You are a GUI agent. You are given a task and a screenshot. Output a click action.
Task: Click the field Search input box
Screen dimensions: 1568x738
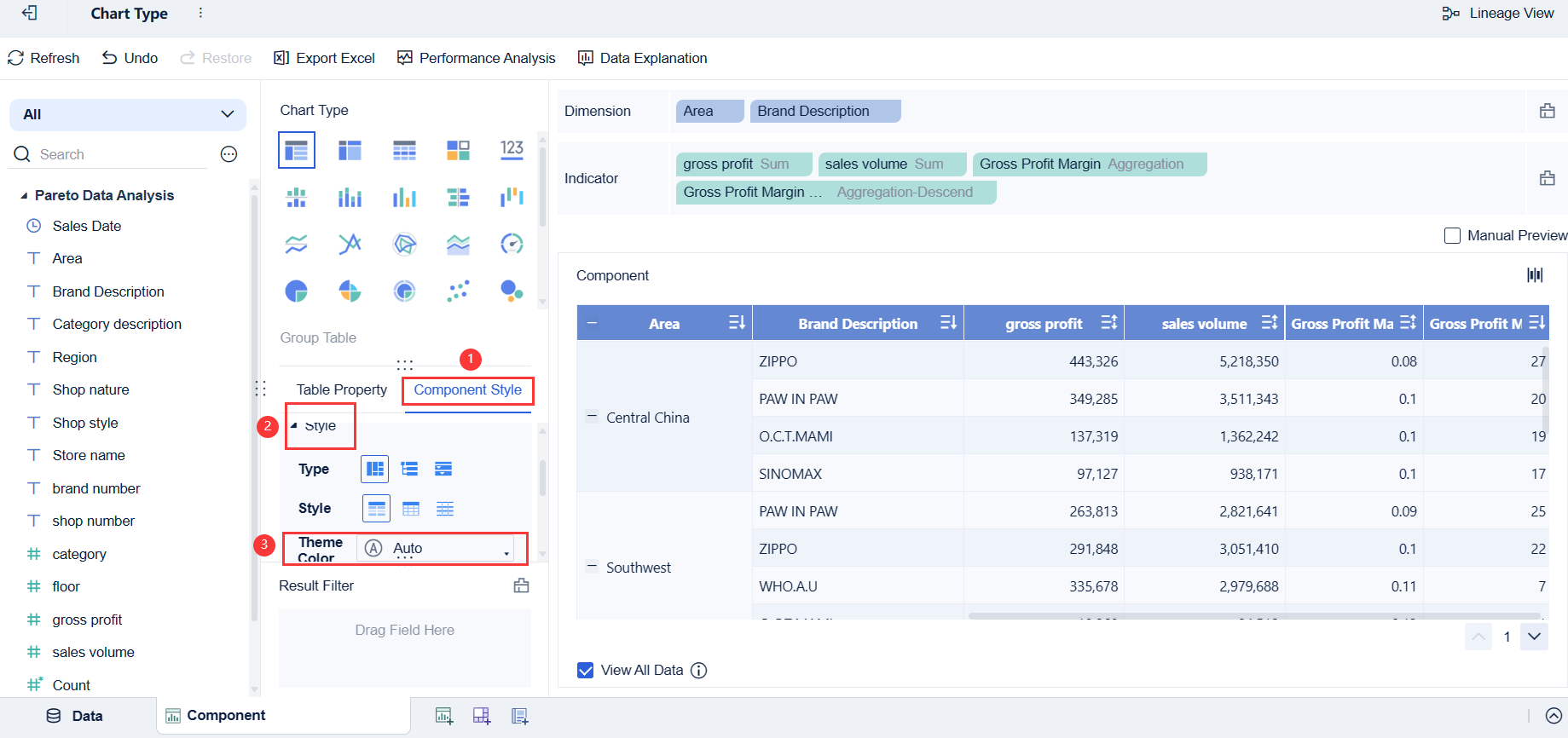pos(119,154)
